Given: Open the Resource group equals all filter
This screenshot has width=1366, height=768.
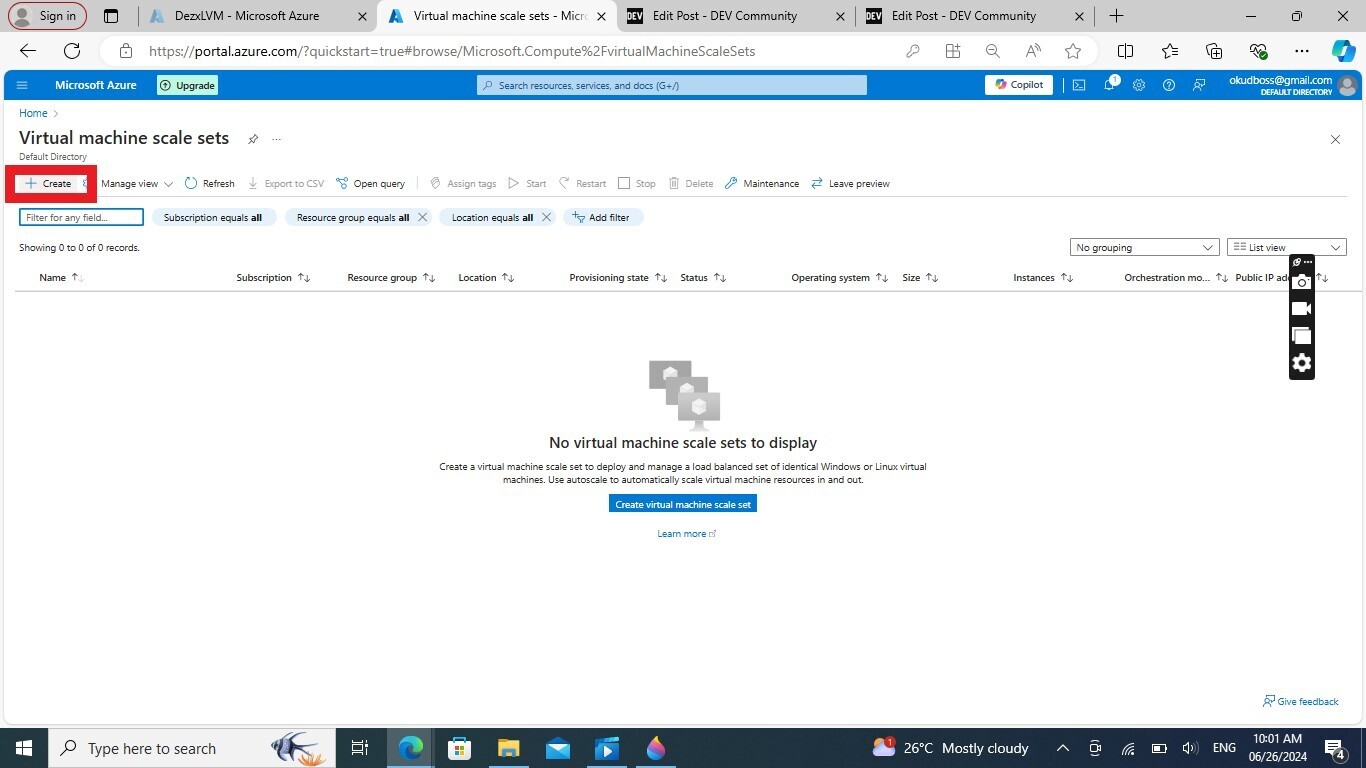Looking at the screenshot, I should pos(353,217).
